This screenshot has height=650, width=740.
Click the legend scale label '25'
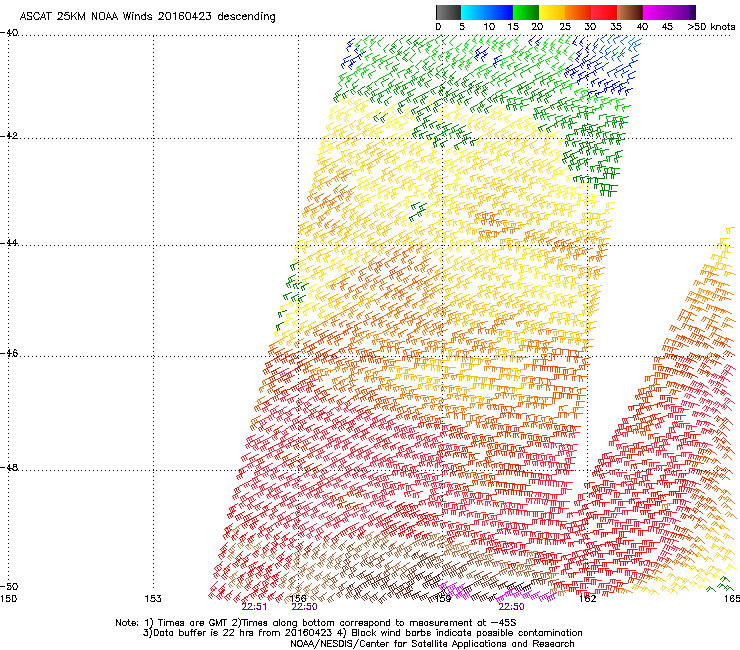(x=565, y=27)
